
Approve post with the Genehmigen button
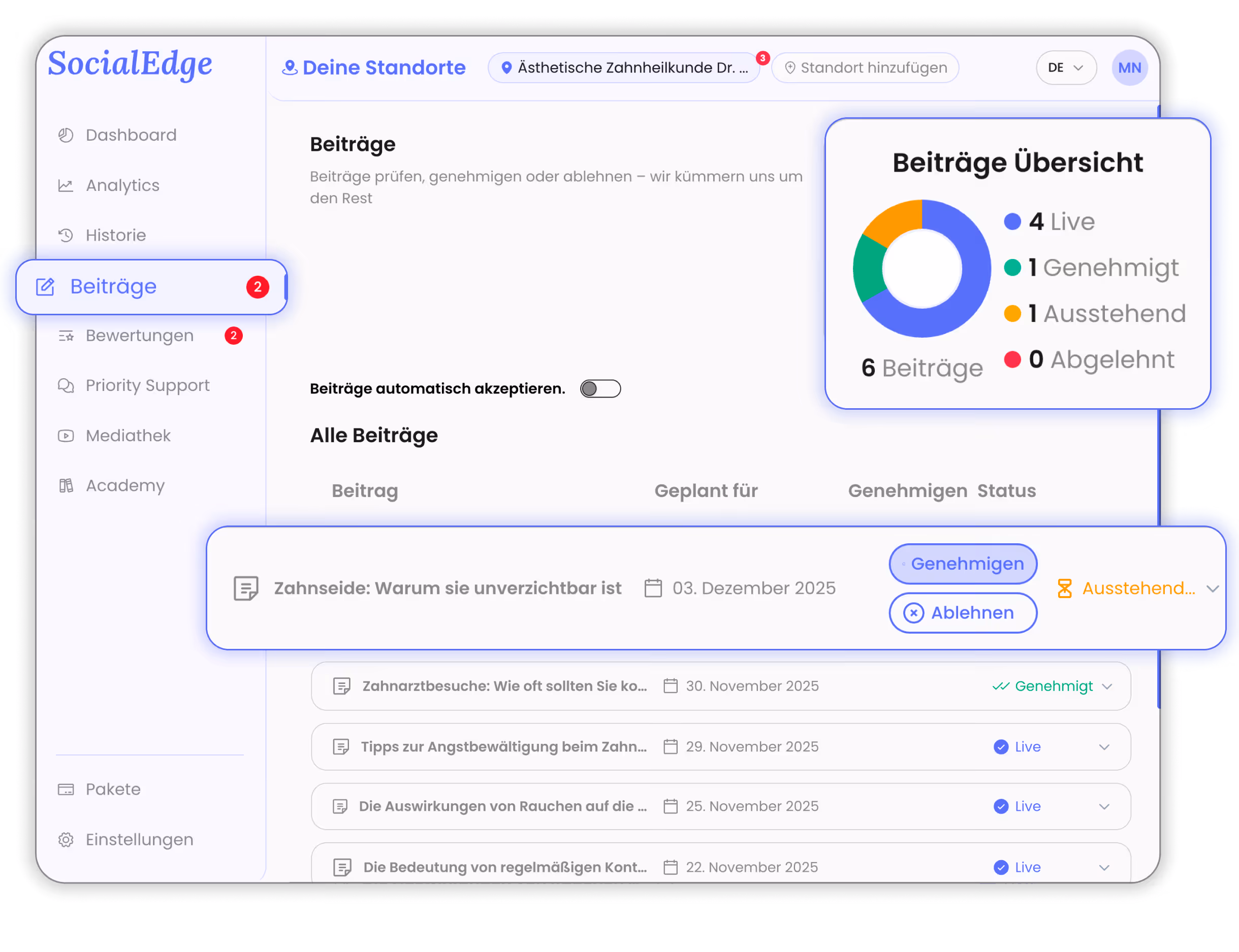(962, 563)
